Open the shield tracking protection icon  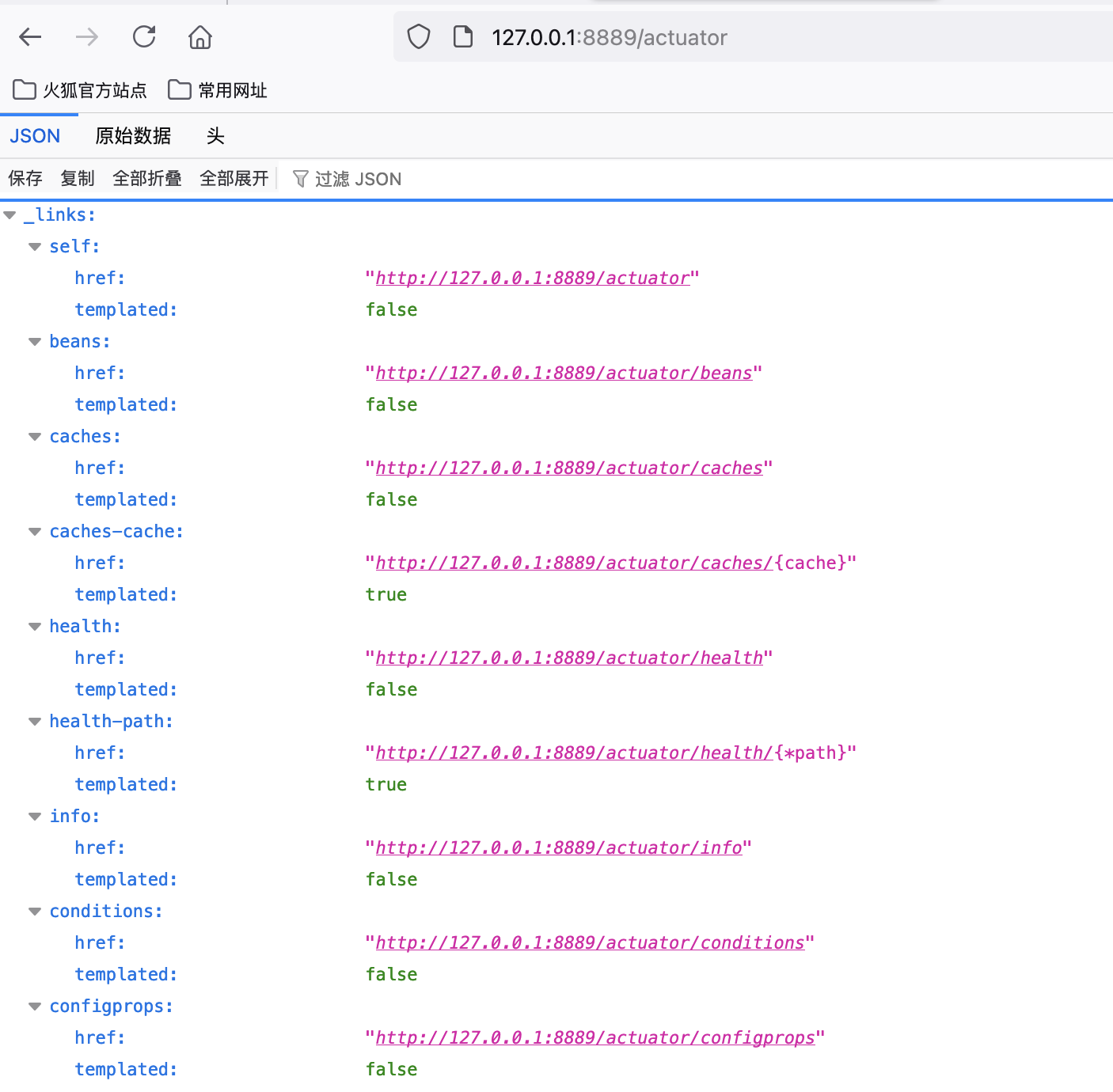(419, 37)
